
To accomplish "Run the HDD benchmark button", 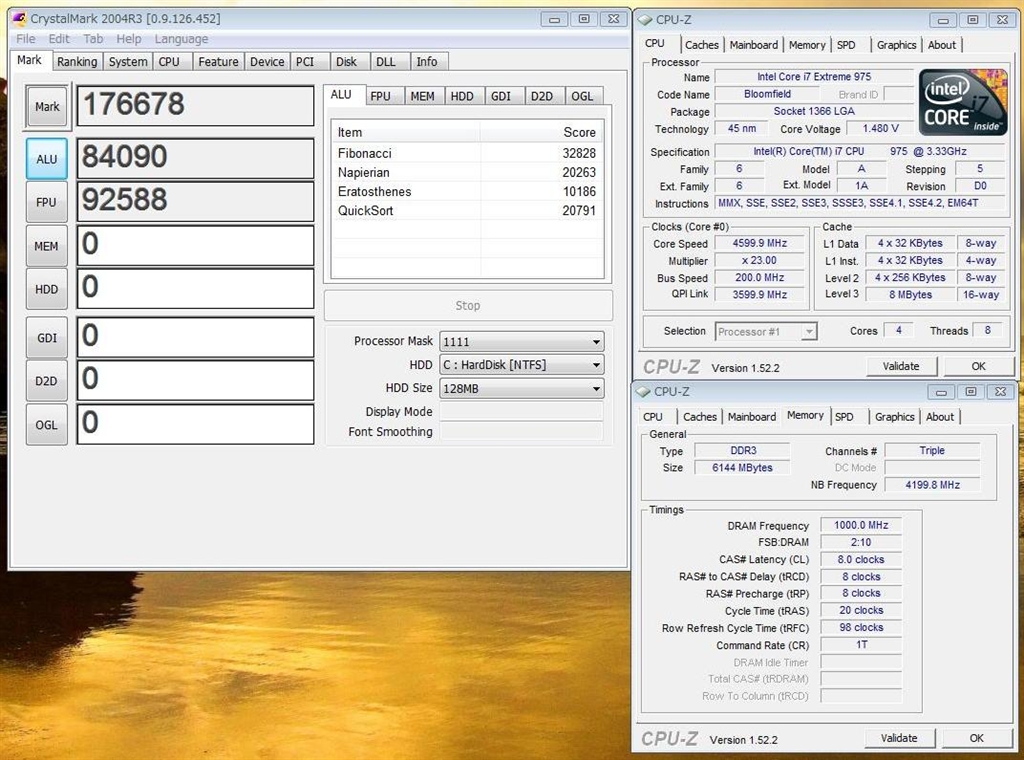I will (x=47, y=289).
